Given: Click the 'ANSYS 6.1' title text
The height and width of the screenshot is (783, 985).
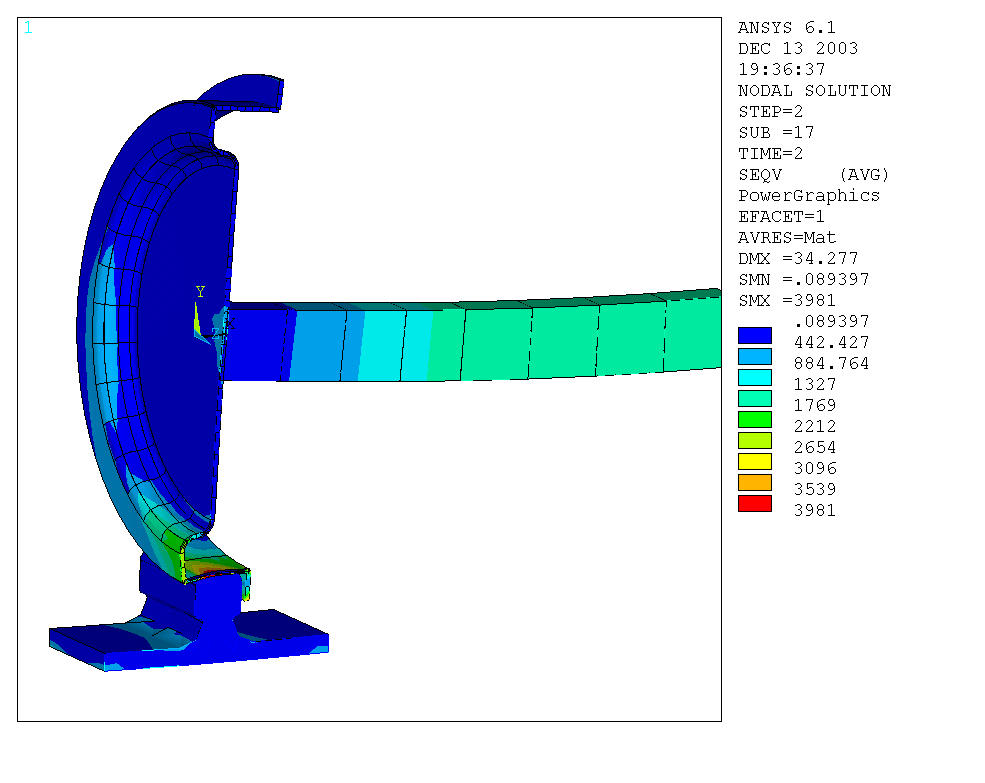Looking at the screenshot, I should point(786,28).
